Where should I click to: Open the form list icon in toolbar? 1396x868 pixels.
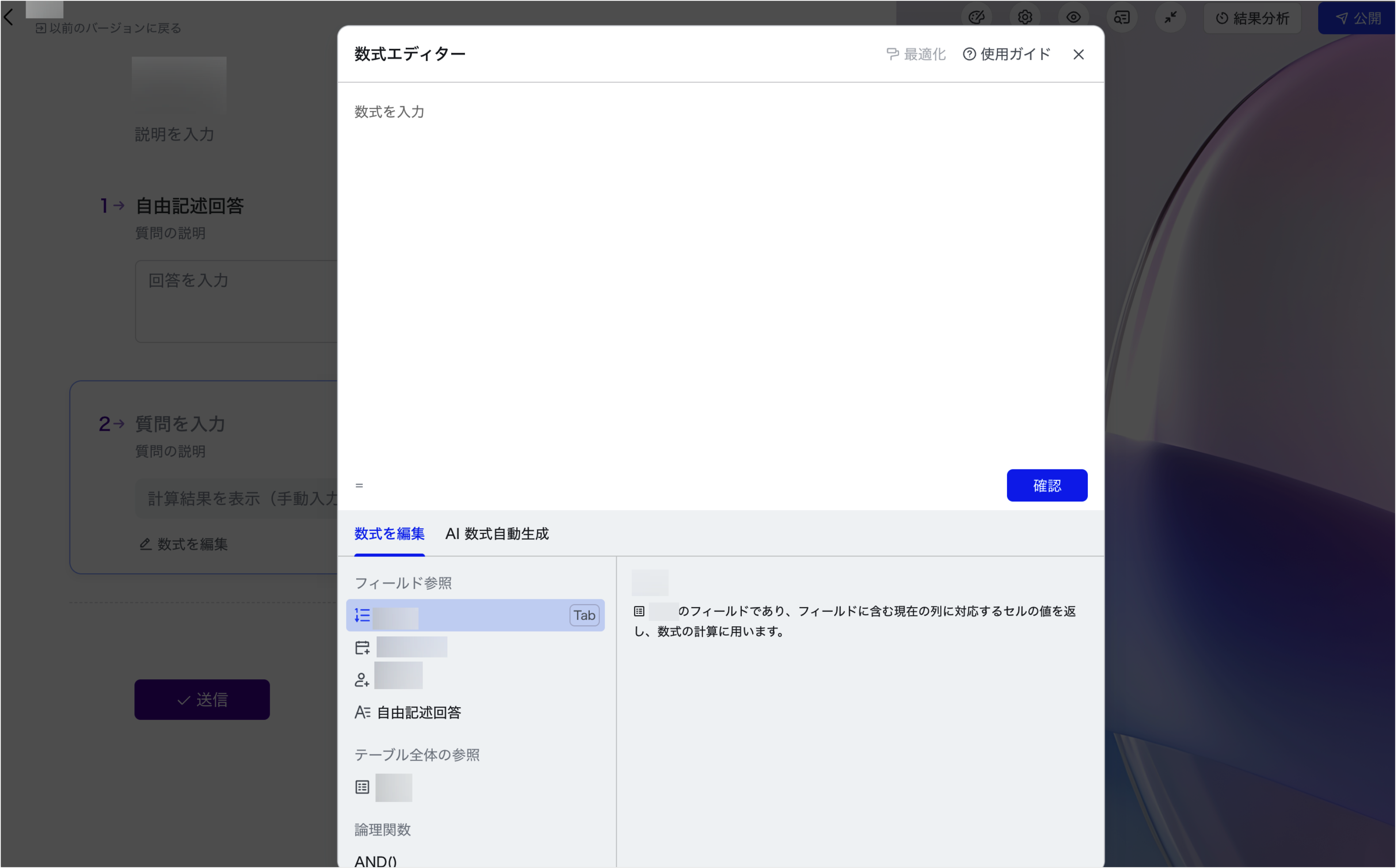[1121, 17]
